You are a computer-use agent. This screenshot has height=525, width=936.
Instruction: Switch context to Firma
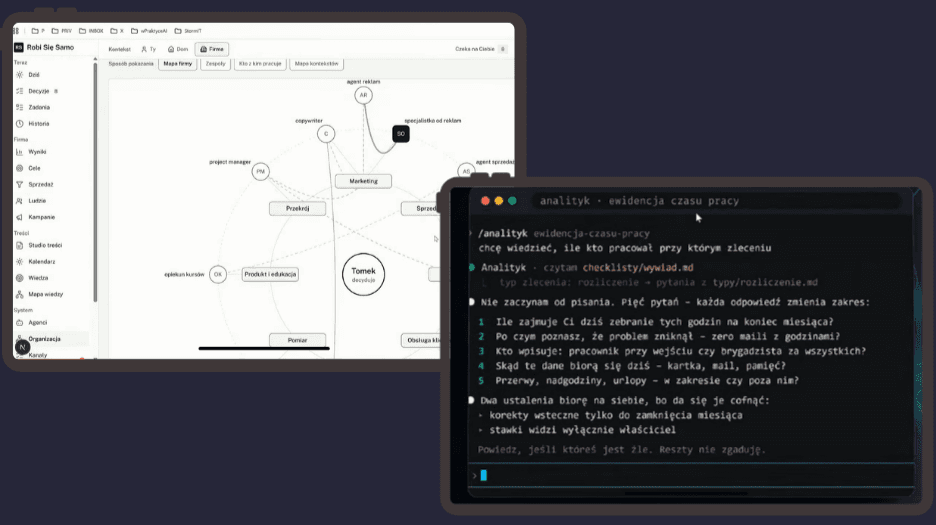(x=212, y=49)
